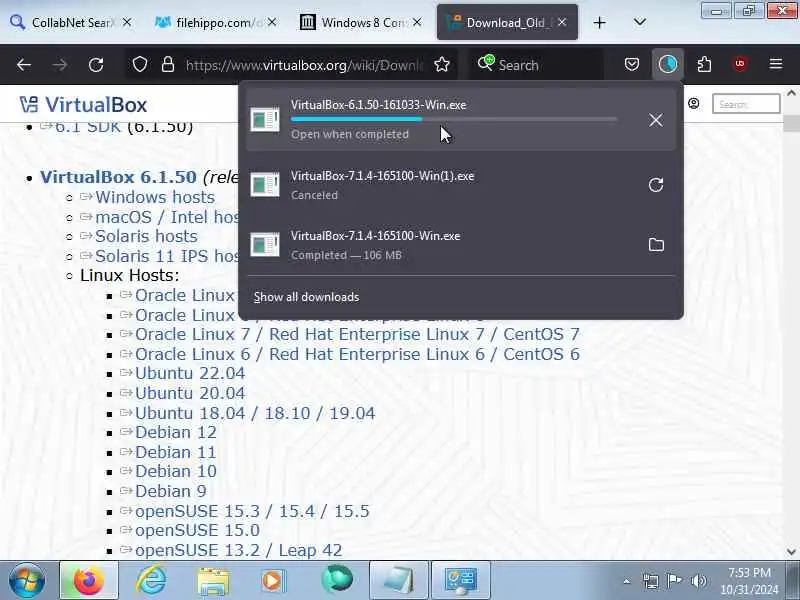
Task: Open the tracking protection shield icon
Action: (x=140, y=65)
